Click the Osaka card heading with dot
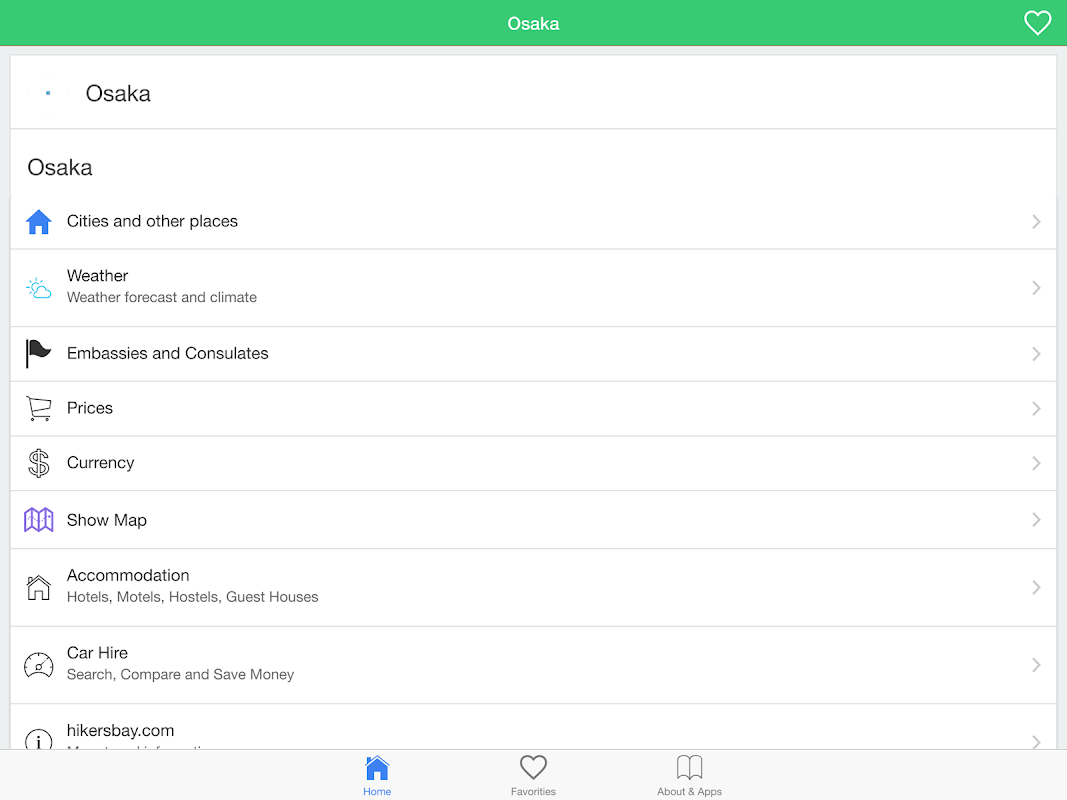The height and width of the screenshot is (800, 1067). point(118,93)
